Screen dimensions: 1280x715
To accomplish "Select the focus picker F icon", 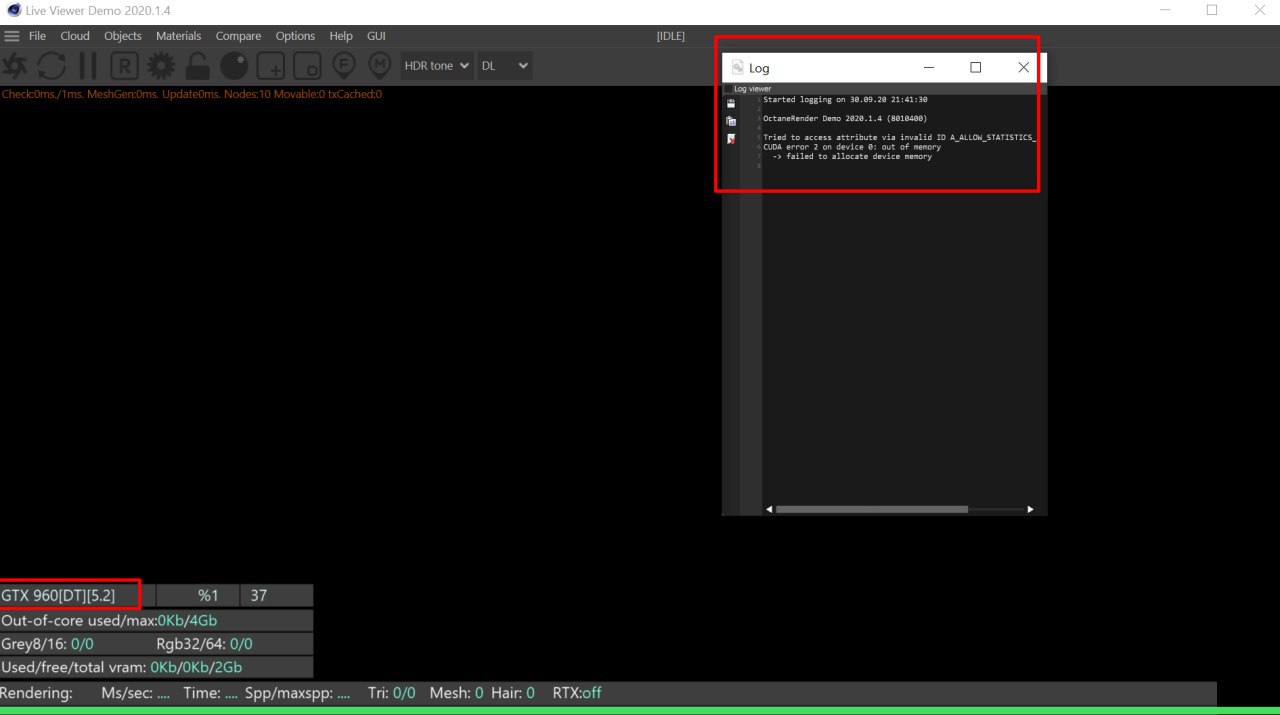I will tap(344, 66).
